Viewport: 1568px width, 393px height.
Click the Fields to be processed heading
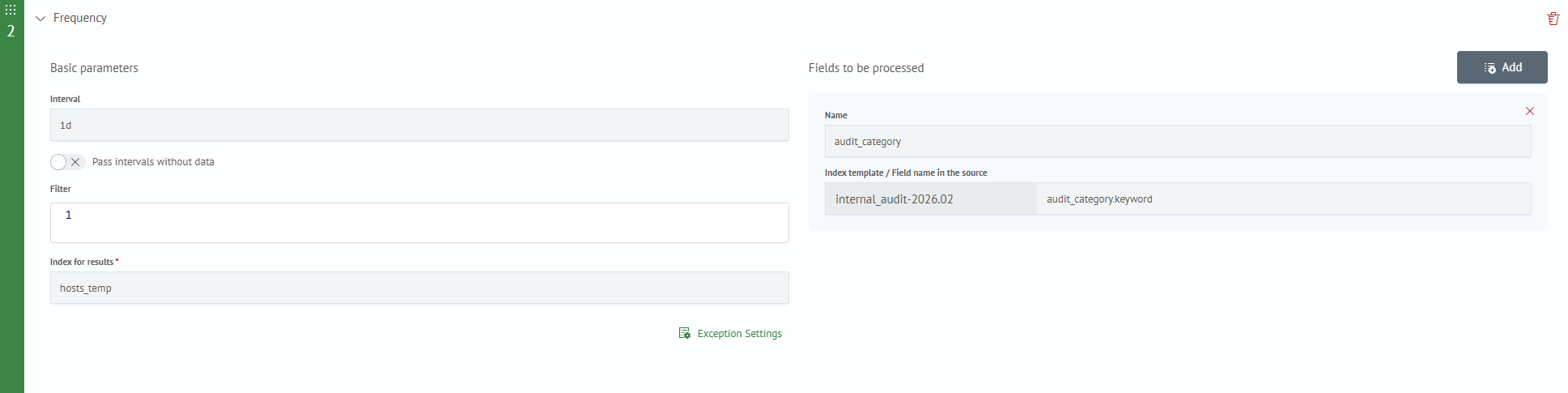pos(865,68)
